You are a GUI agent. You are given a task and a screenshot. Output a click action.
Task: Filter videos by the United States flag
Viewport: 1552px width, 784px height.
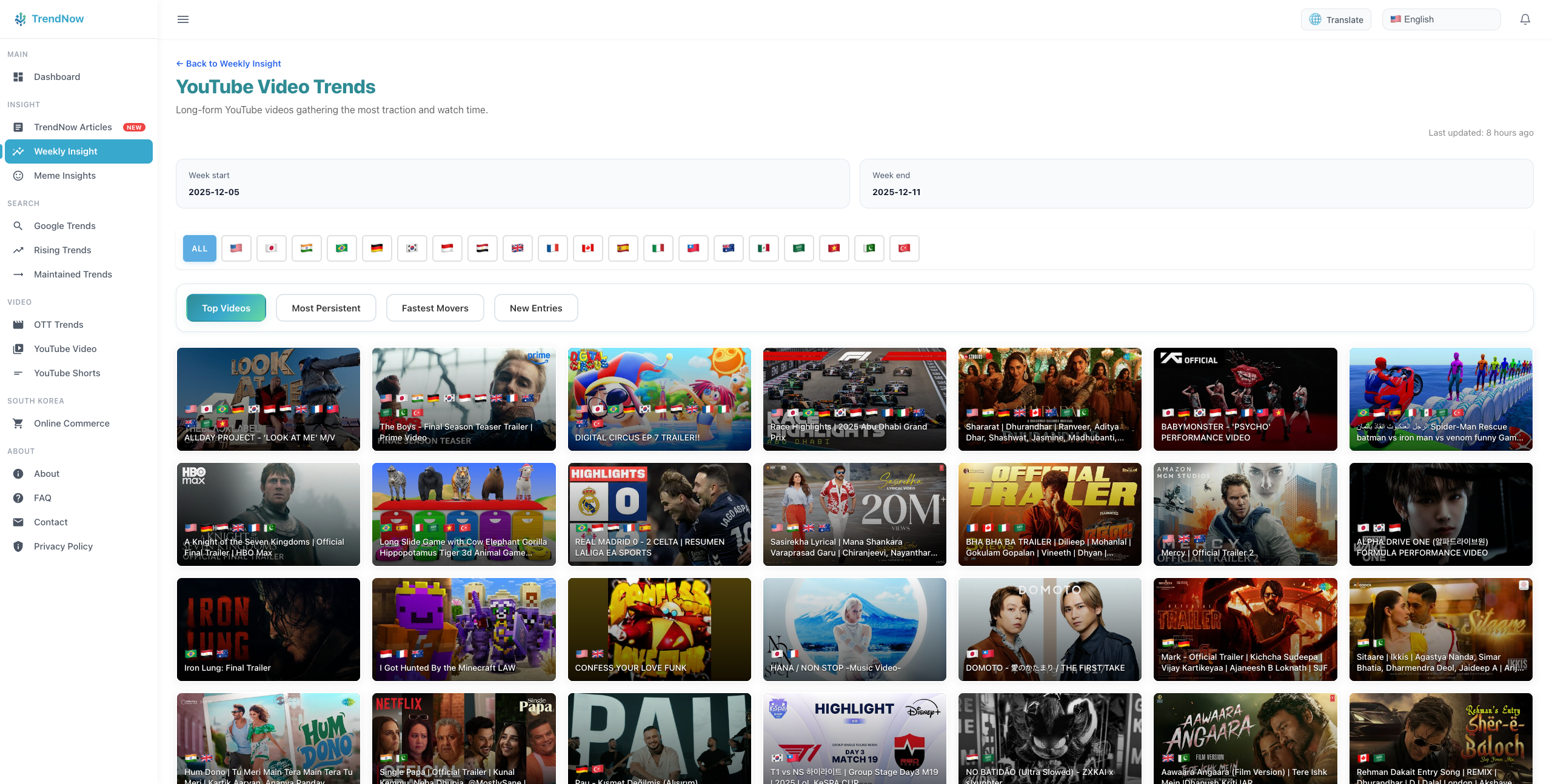[236, 248]
